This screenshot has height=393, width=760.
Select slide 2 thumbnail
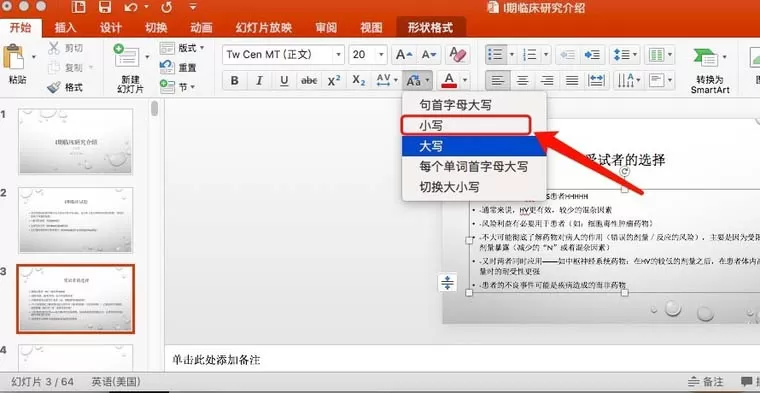click(x=75, y=220)
